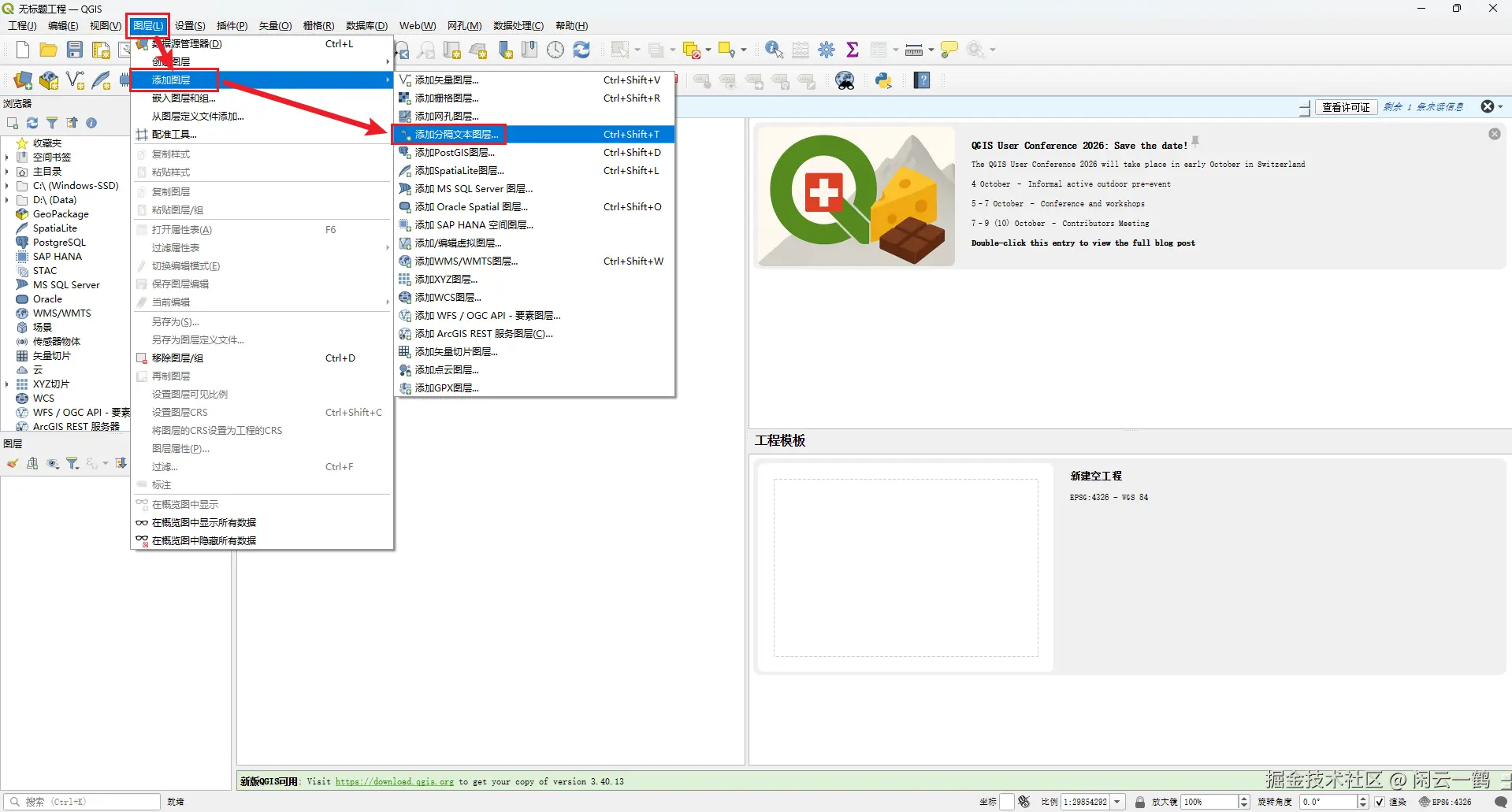The height and width of the screenshot is (812, 1512).
Task: Show browser item properties info icon
Action: (x=91, y=123)
